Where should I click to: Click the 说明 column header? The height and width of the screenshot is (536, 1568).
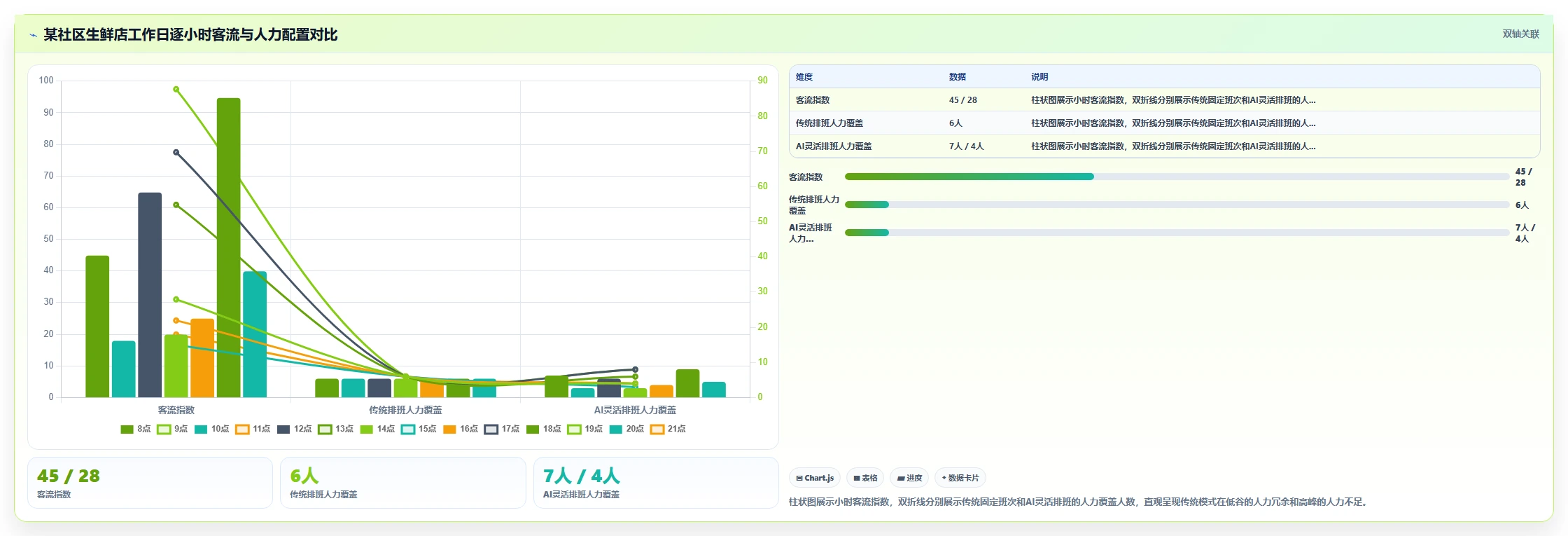[x=1039, y=77]
